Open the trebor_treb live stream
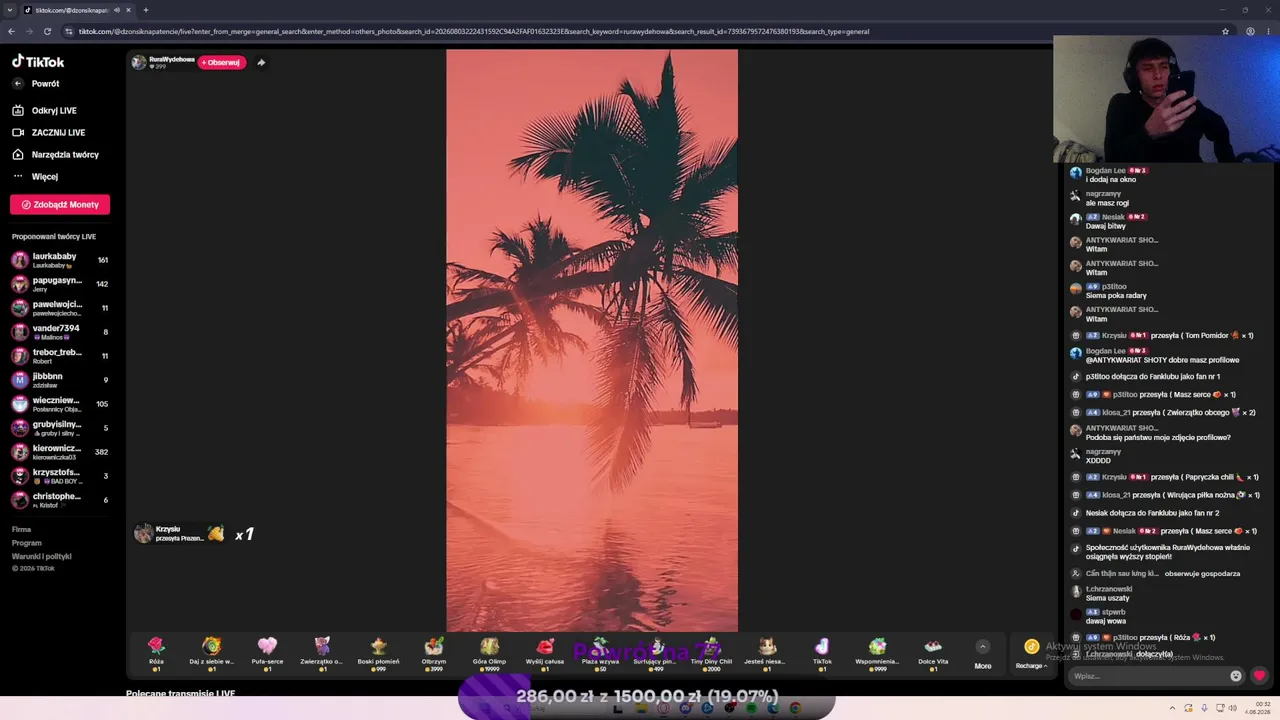Screen dimensions: 1280x720 point(60,356)
